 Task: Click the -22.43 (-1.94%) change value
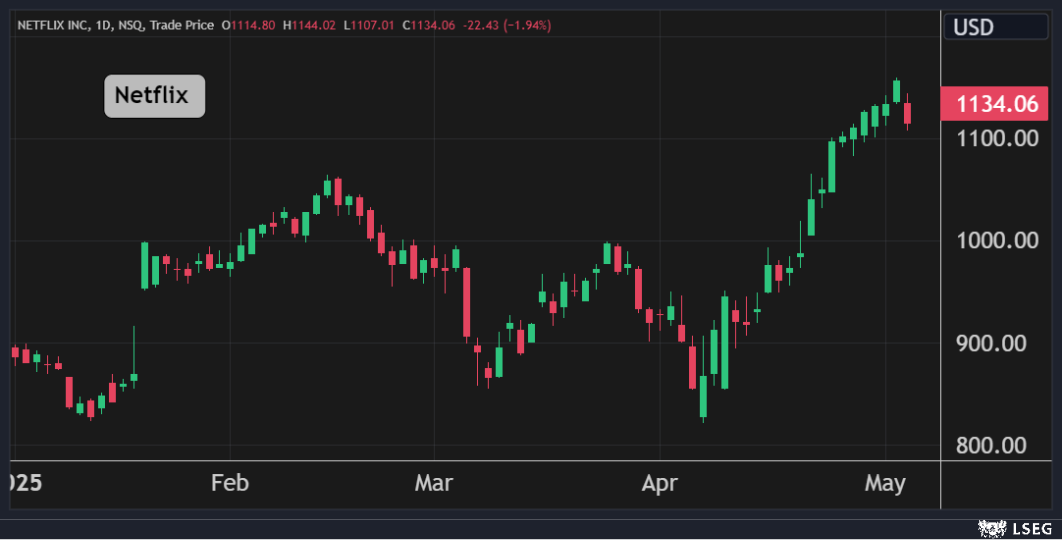pyautogui.click(x=507, y=25)
